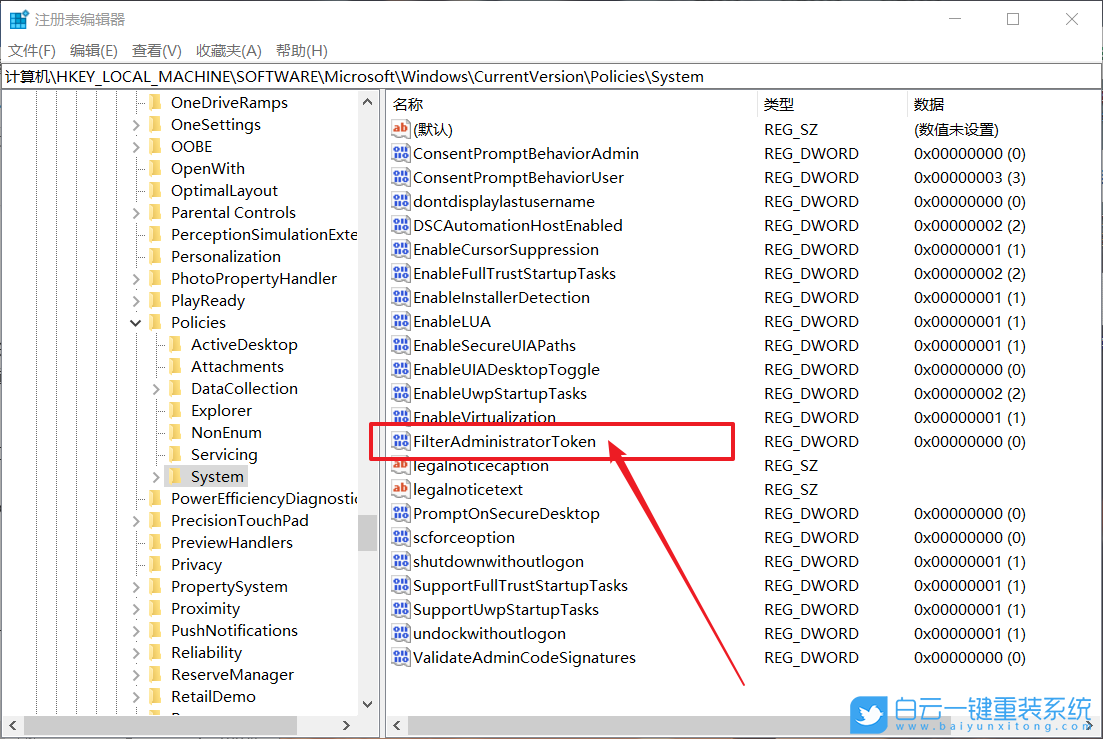This screenshot has width=1103, height=739.
Task: Sort values by the 名称 column header
Action: 573,105
